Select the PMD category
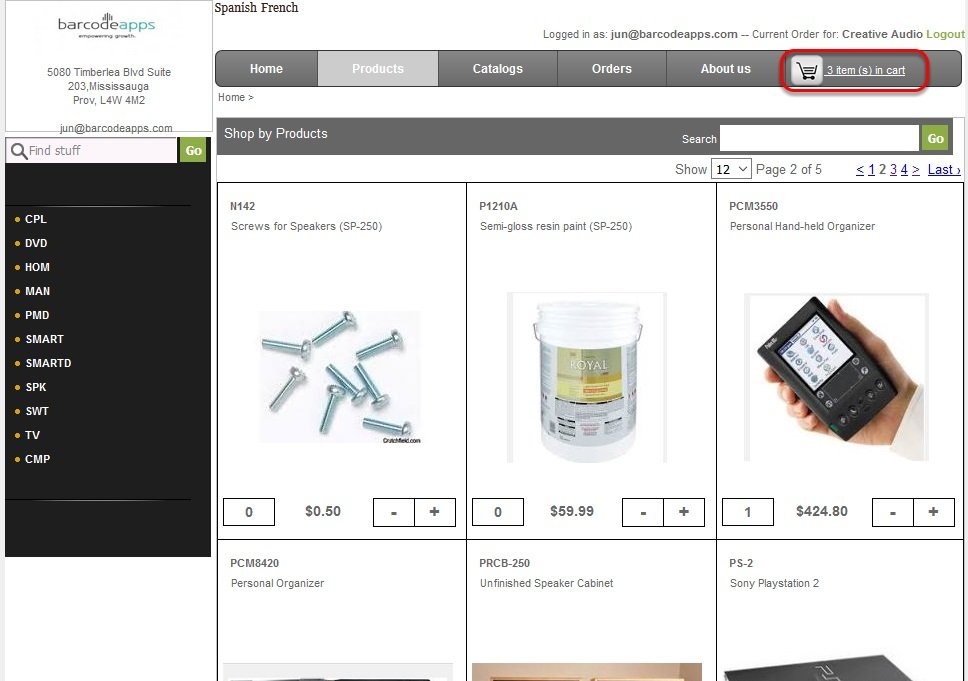968x681 pixels. [x=37, y=315]
